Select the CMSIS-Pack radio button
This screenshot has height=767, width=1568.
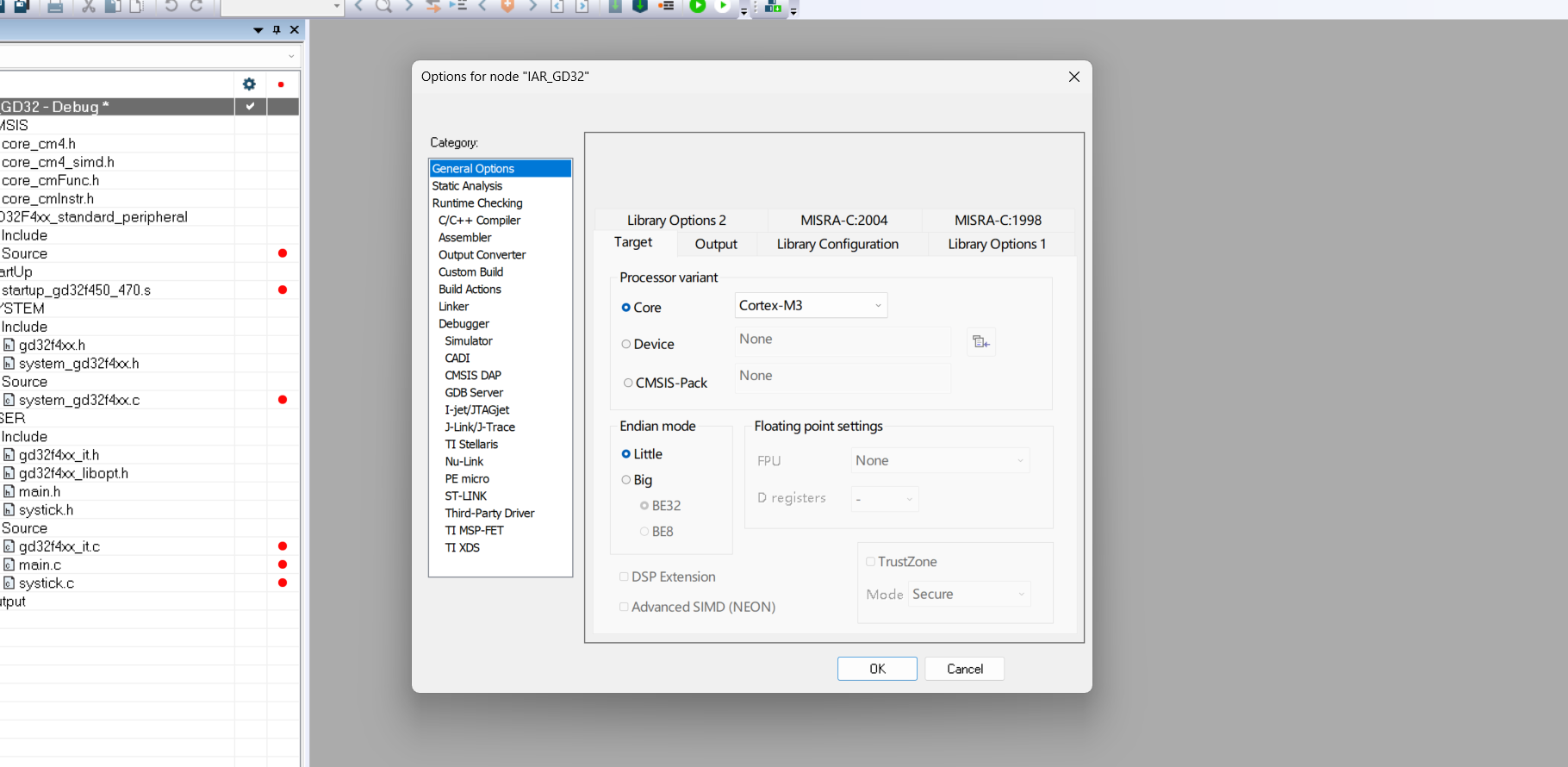628,383
